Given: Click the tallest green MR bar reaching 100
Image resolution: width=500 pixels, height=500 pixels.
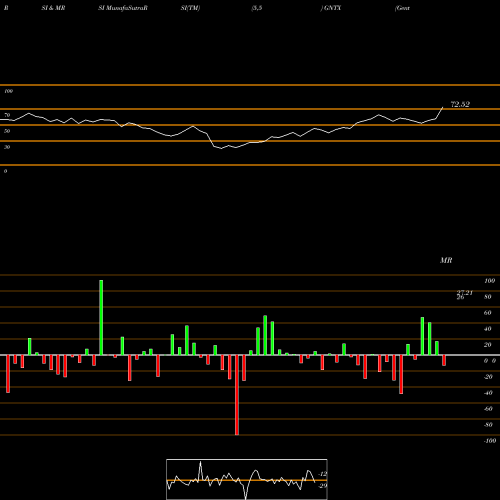Looking at the screenshot, I should (x=101, y=317).
